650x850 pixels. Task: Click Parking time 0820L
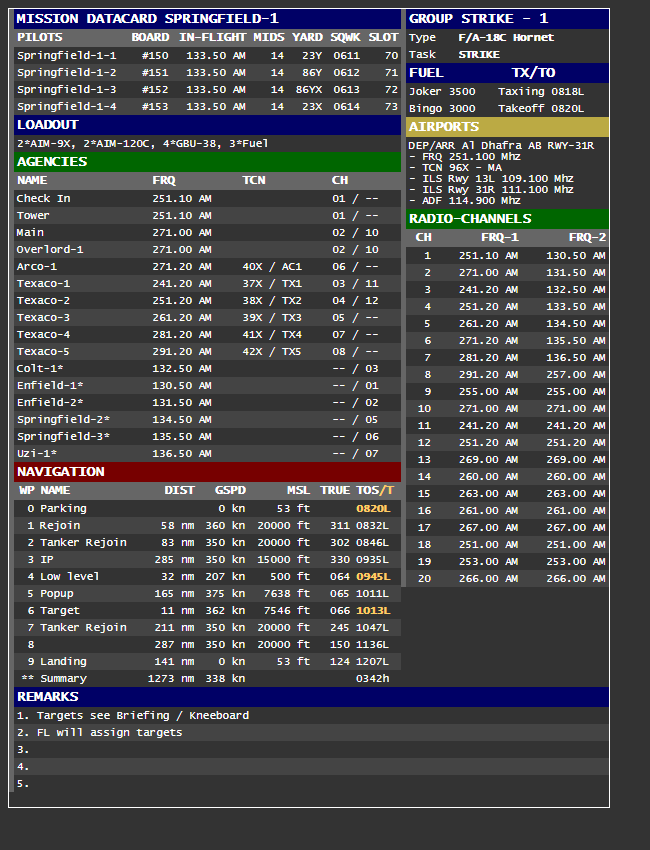coord(373,508)
